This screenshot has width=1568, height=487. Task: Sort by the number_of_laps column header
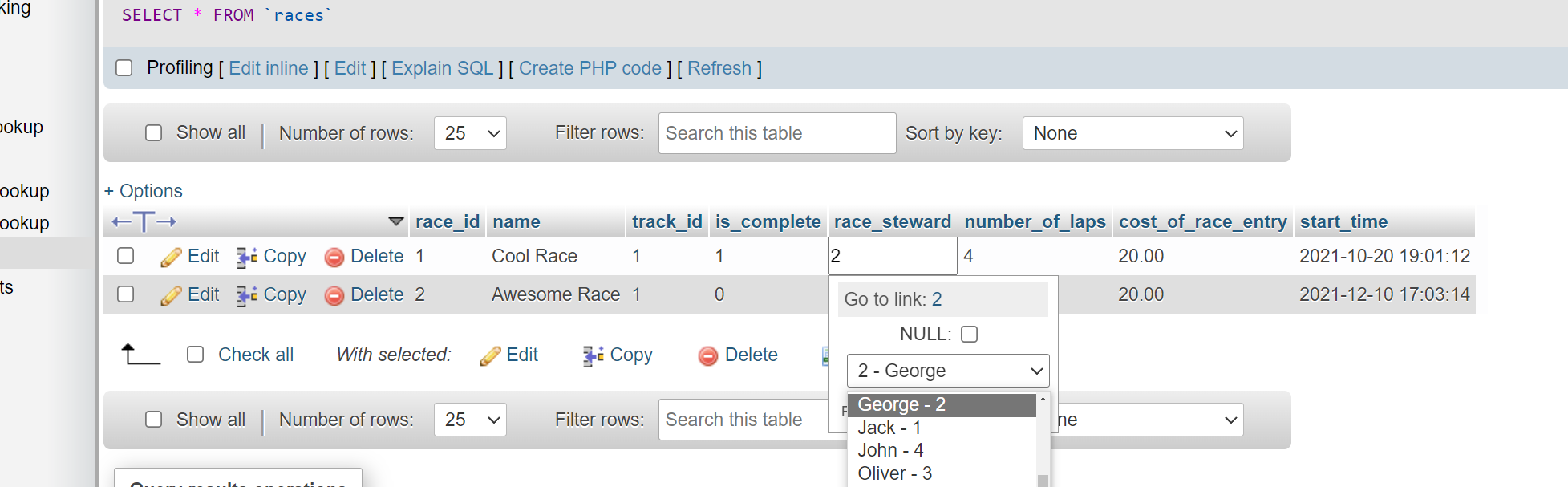(x=1035, y=221)
